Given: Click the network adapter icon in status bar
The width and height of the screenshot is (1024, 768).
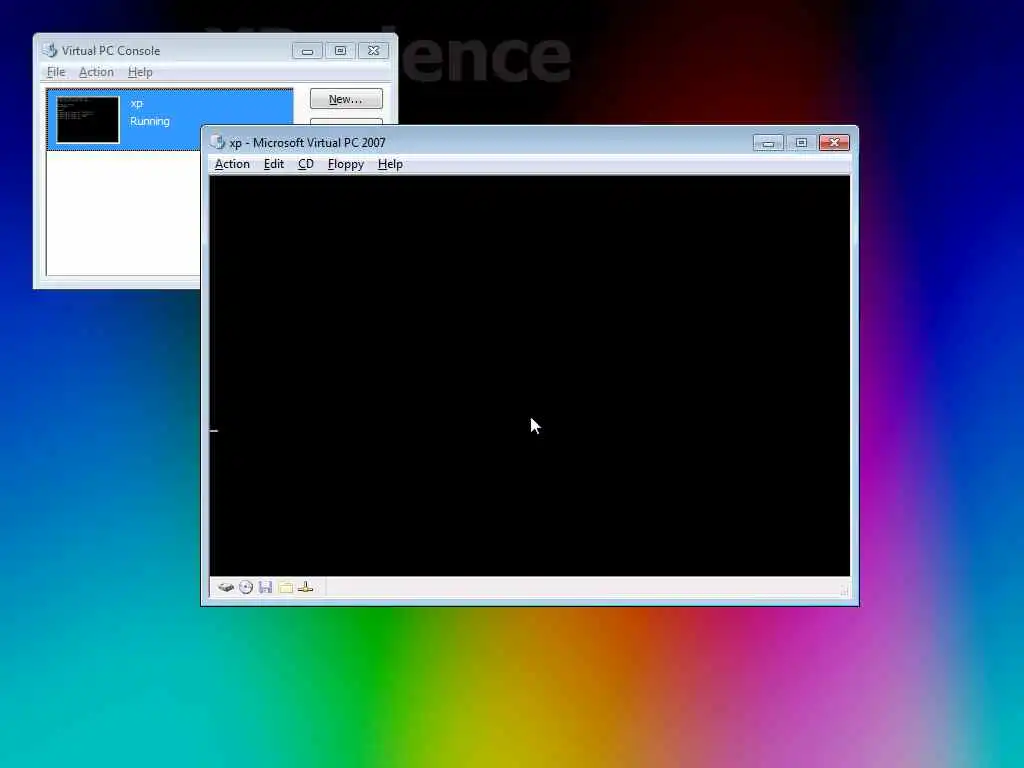Looking at the screenshot, I should pyautogui.click(x=305, y=587).
